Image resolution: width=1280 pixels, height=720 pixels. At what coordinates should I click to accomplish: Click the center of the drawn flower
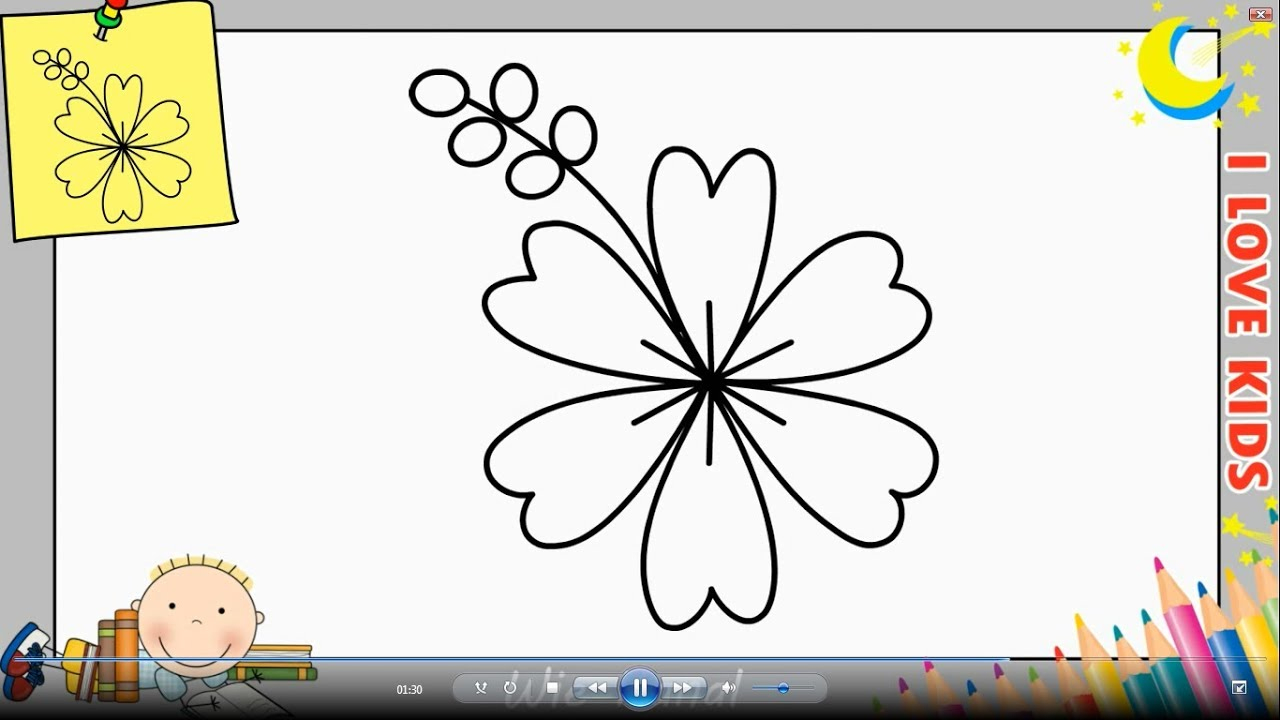point(710,381)
